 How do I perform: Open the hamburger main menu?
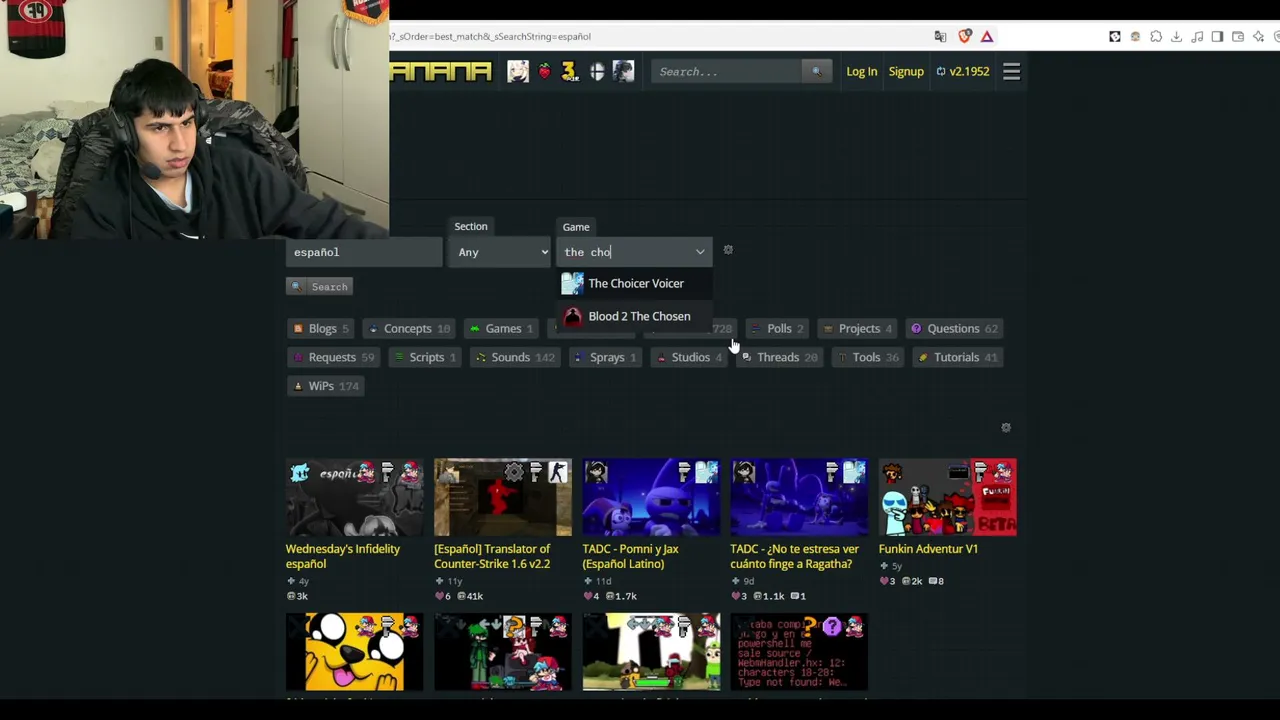point(1011,71)
